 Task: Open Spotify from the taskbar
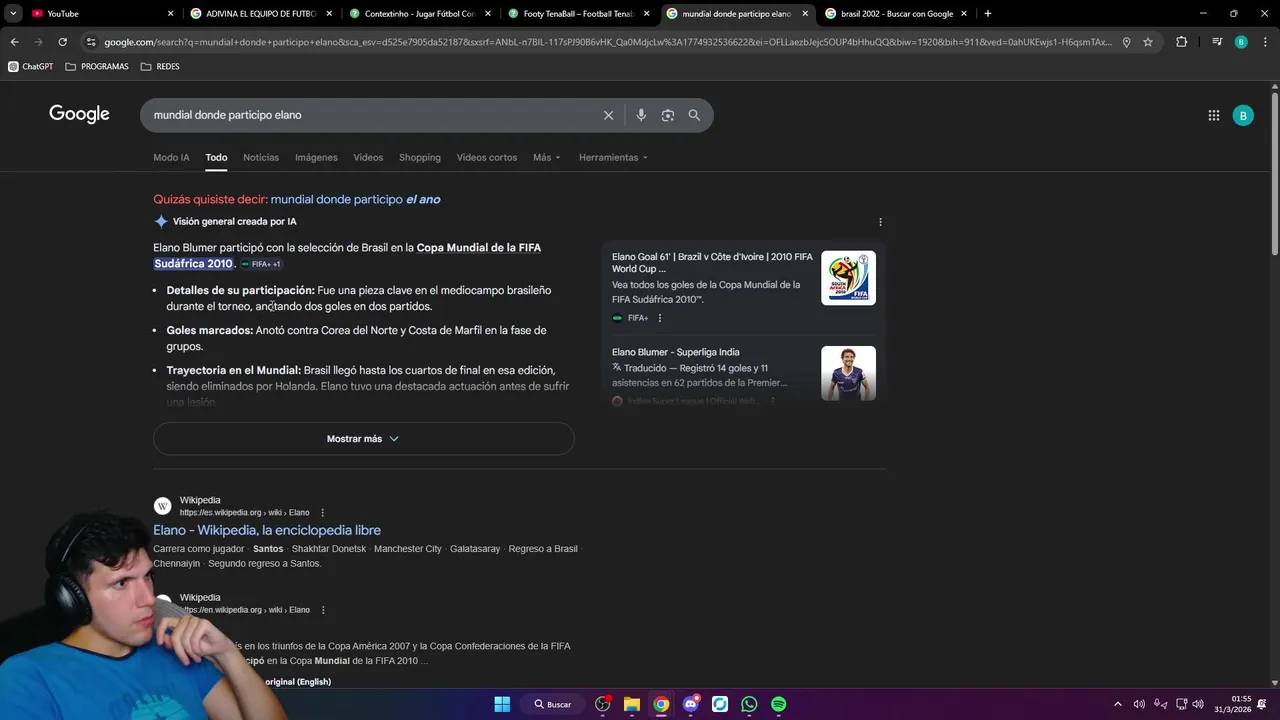click(x=779, y=704)
